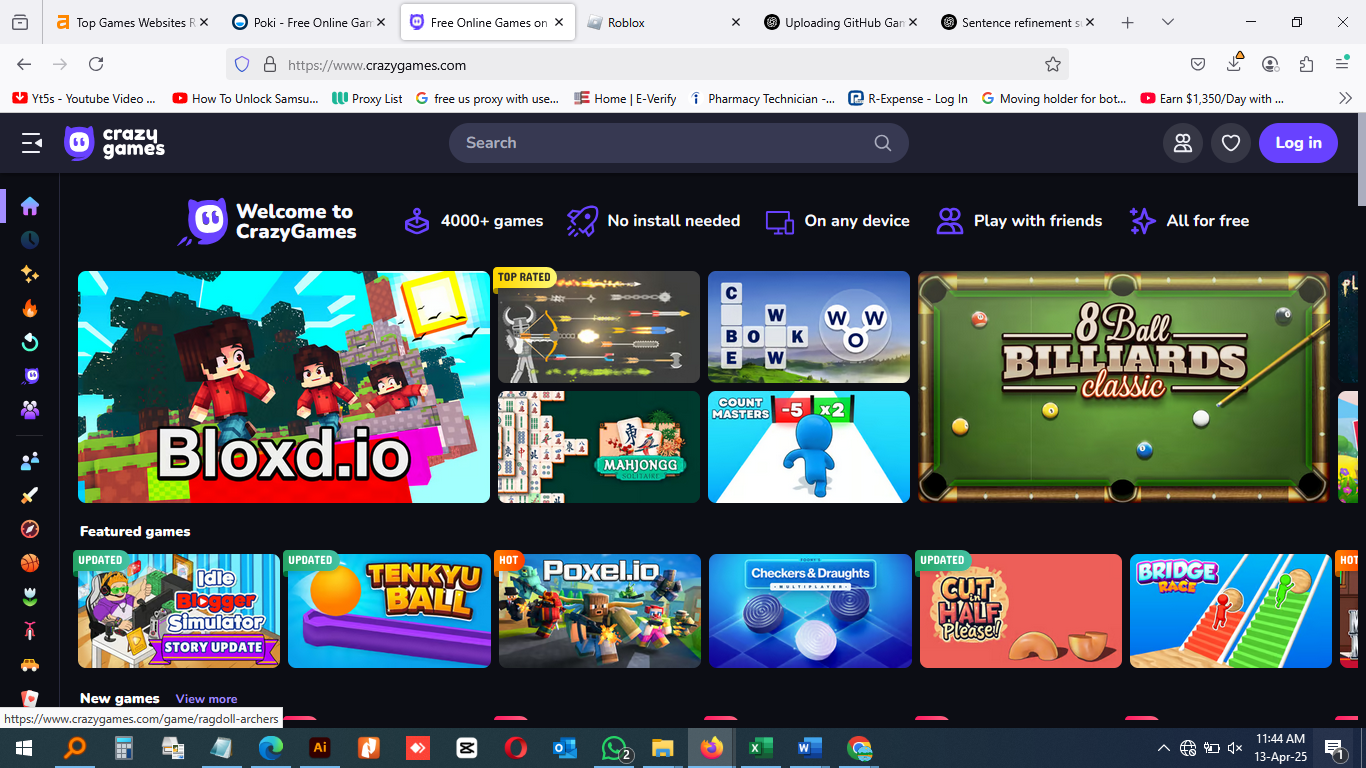
Task: Open the Checkers & Draughts game thumbnail
Action: coord(810,611)
